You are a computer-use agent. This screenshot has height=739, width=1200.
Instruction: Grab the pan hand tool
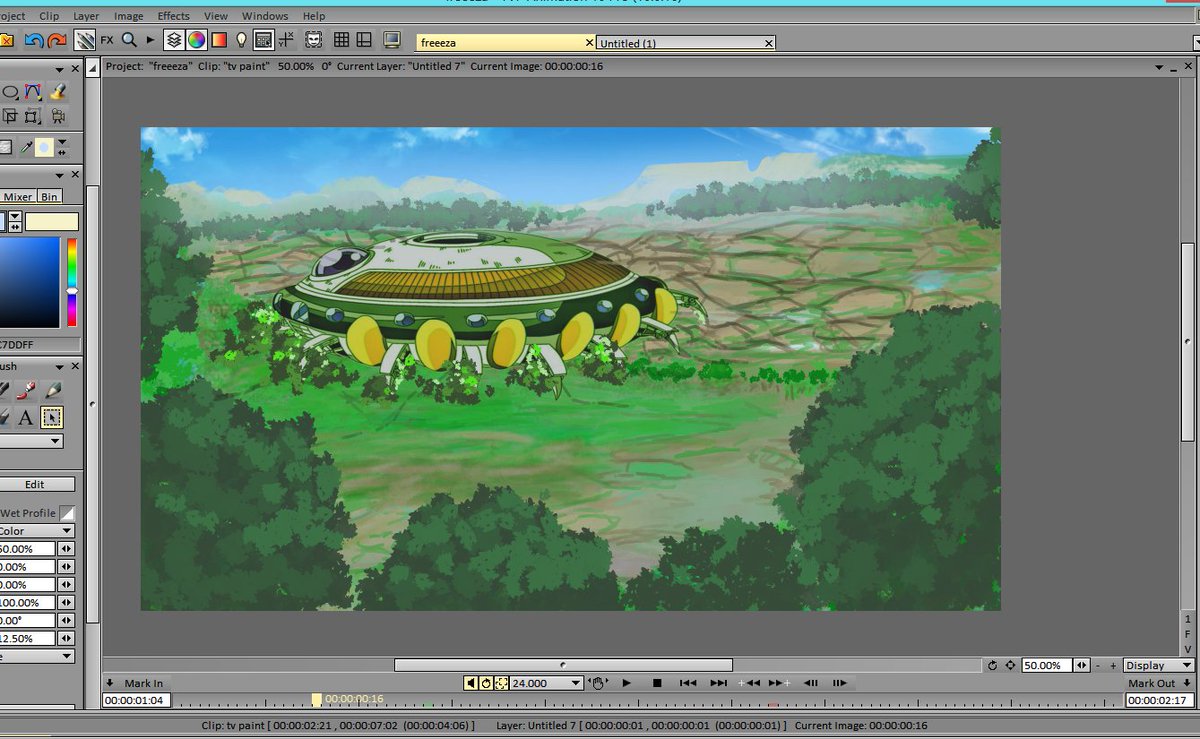[x=598, y=683]
